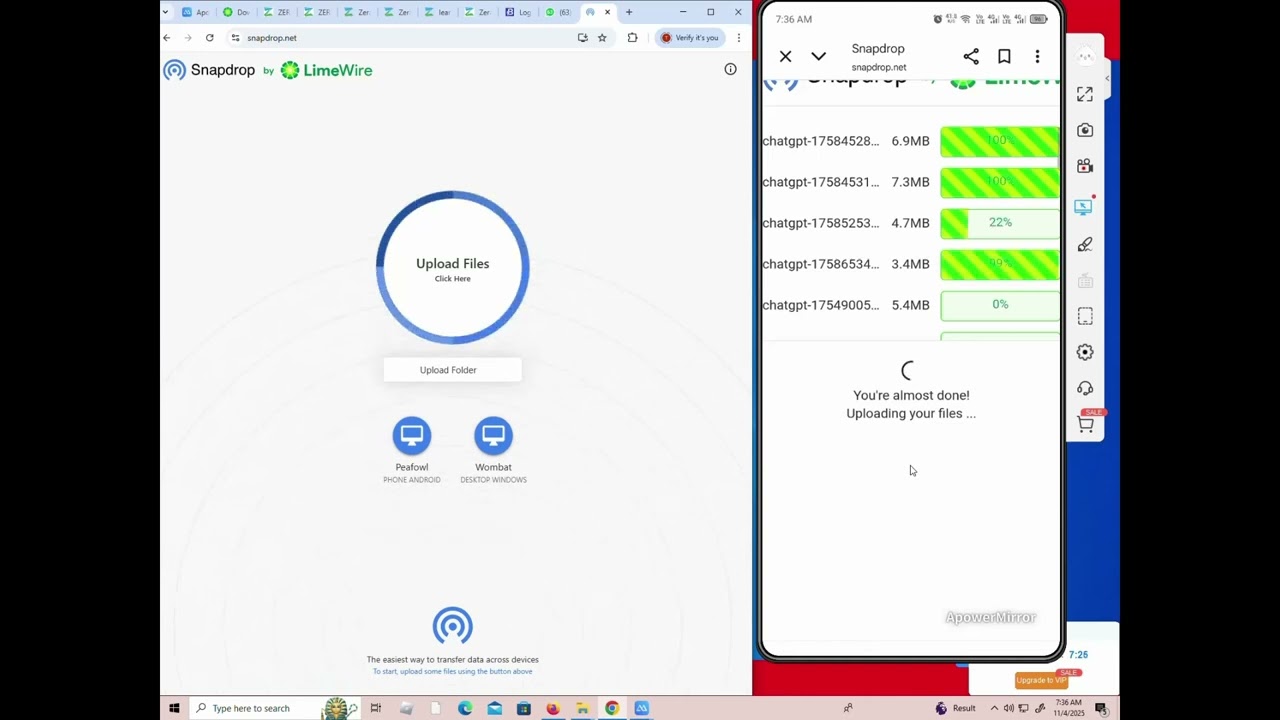Viewport: 1280px width, 720px height.
Task: Select the Peafowl phone android device
Action: point(411,451)
